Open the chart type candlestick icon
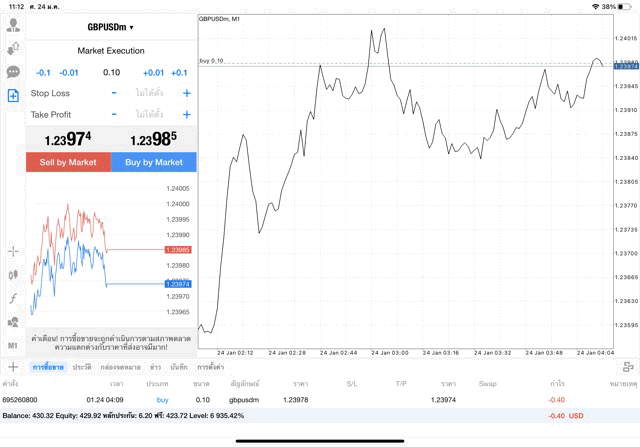Viewport: 640px width, 447px height. click(x=13, y=274)
